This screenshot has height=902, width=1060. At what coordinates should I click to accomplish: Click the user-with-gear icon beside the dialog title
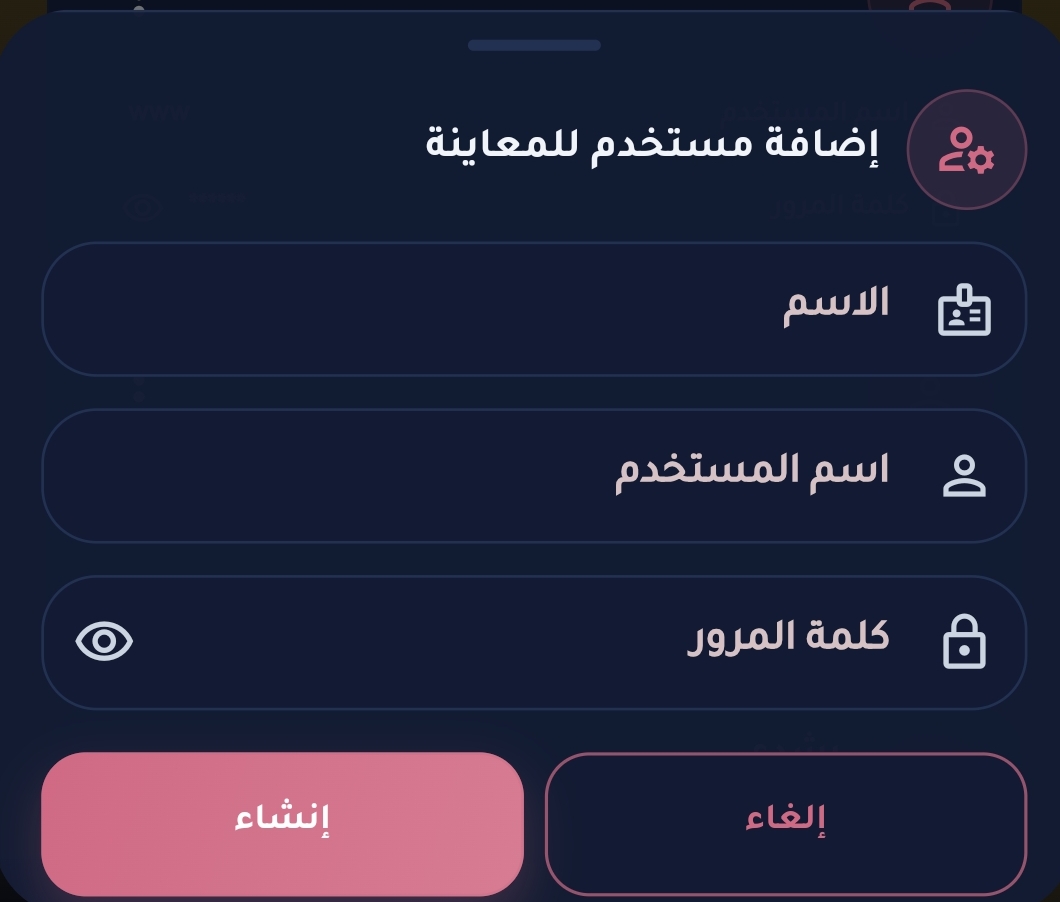tap(966, 149)
